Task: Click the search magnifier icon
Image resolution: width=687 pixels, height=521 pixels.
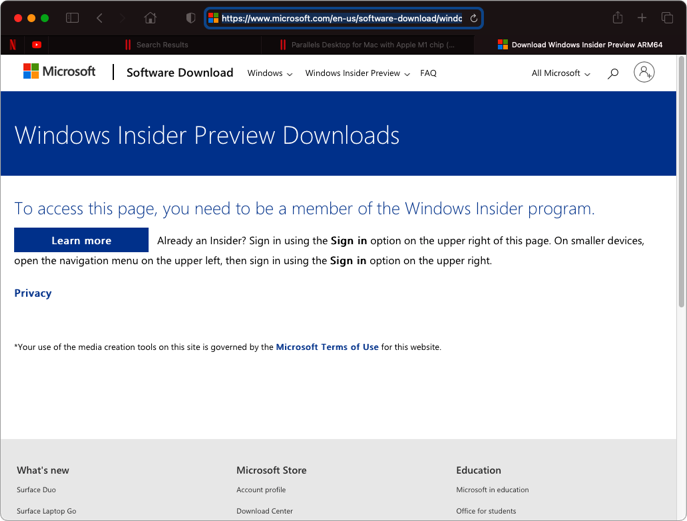Action: tap(613, 73)
